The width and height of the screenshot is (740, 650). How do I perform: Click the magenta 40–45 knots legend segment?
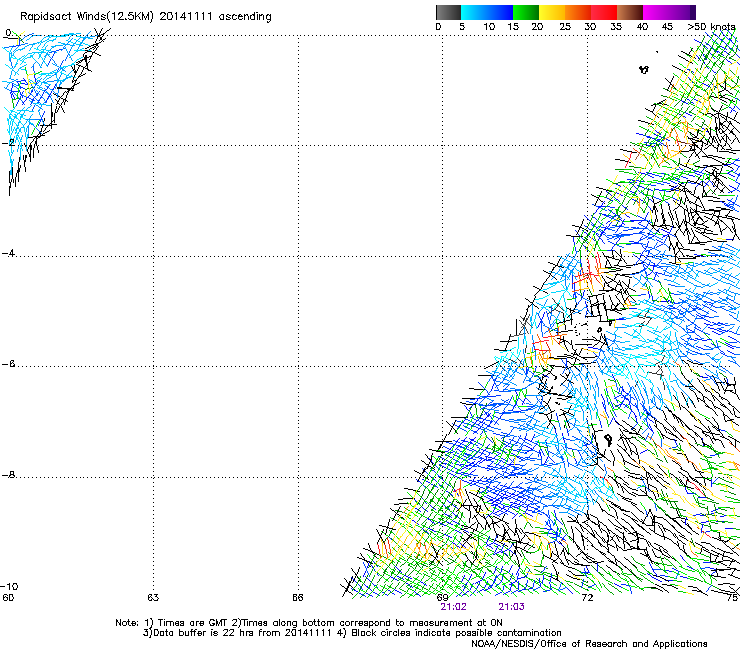656,12
